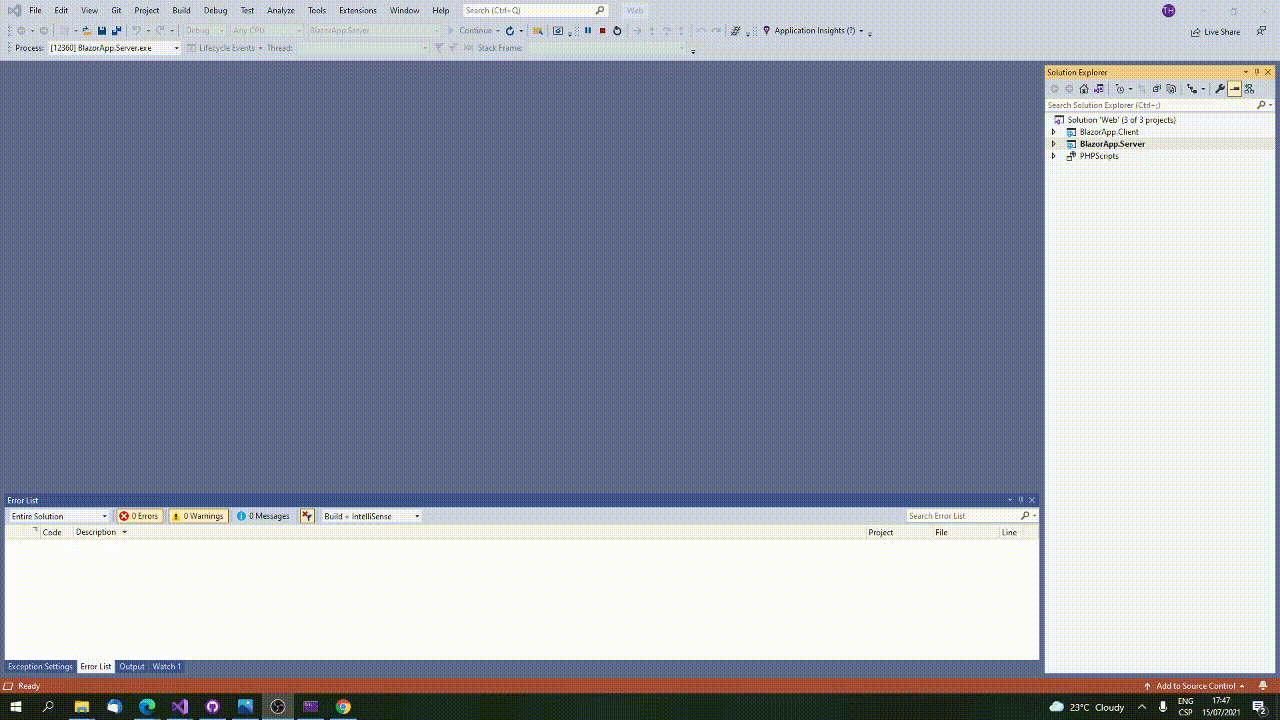The image size is (1280, 720).
Task: Open the Solution Explorer window options arrow
Action: [1246, 72]
